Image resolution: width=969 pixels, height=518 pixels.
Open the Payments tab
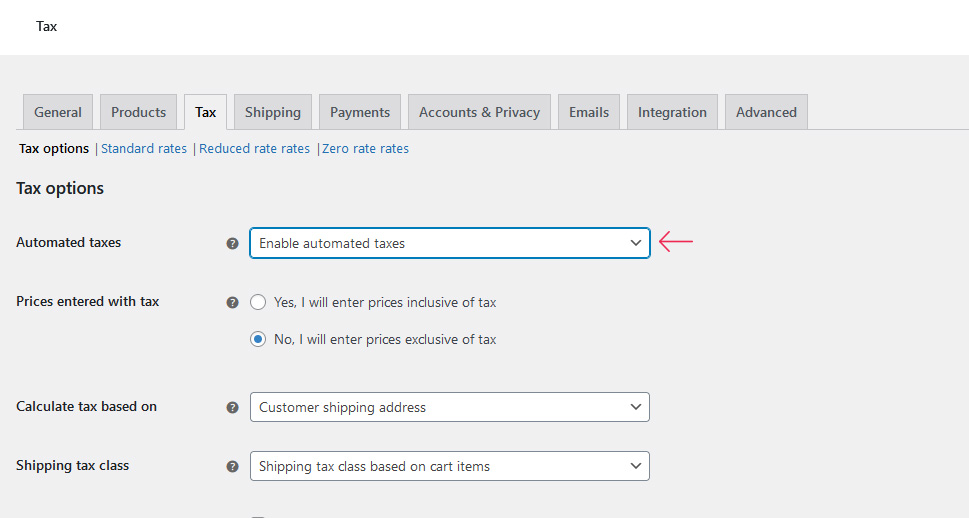360,112
